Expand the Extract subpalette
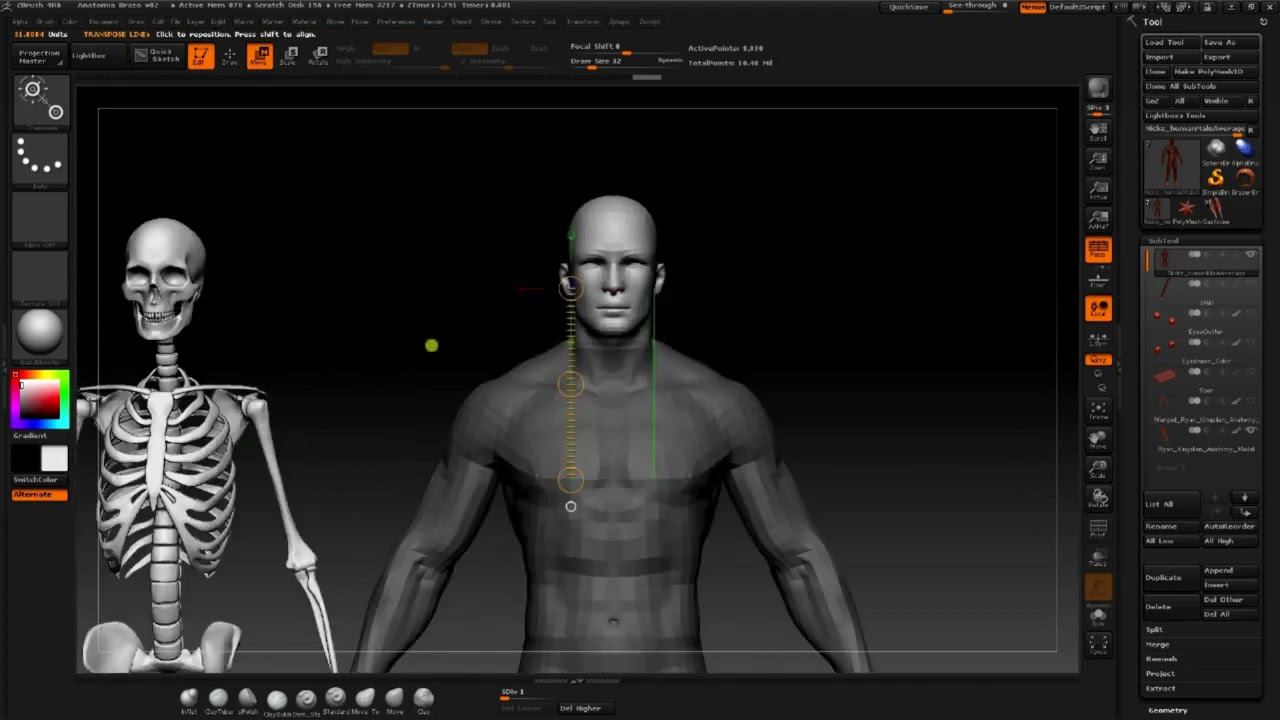 pyautogui.click(x=1161, y=688)
